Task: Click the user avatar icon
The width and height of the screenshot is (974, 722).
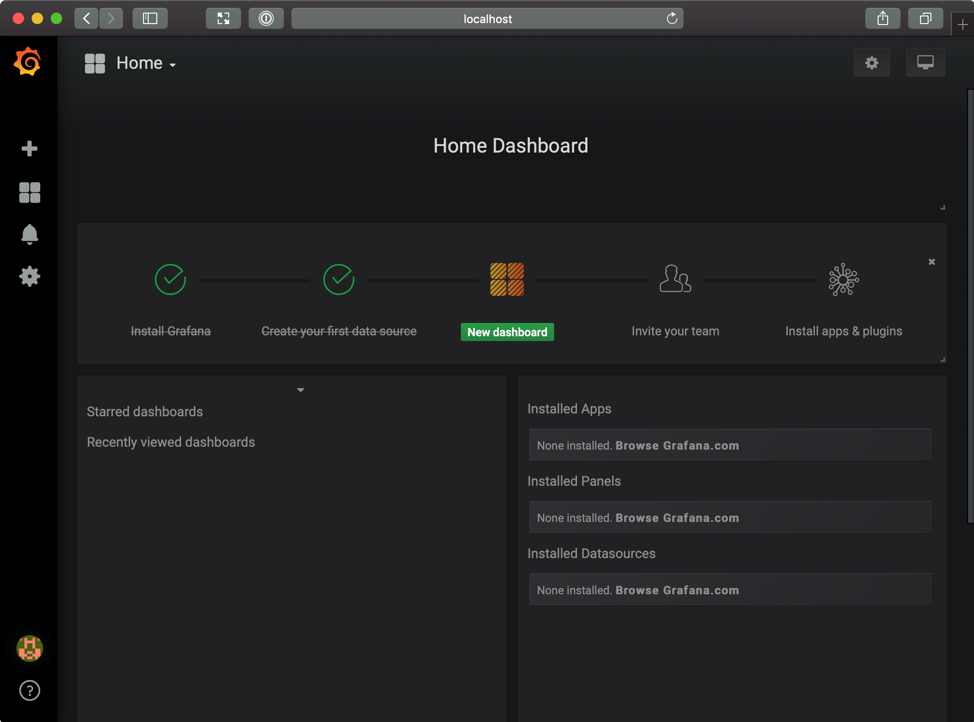Action: (x=29, y=648)
